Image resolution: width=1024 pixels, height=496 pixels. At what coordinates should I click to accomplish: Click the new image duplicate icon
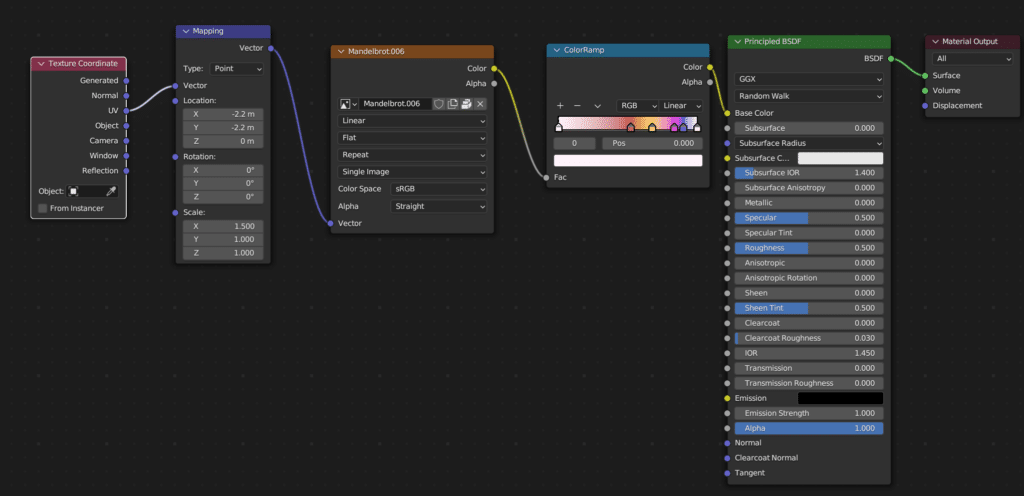pyautogui.click(x=453, y=104)
